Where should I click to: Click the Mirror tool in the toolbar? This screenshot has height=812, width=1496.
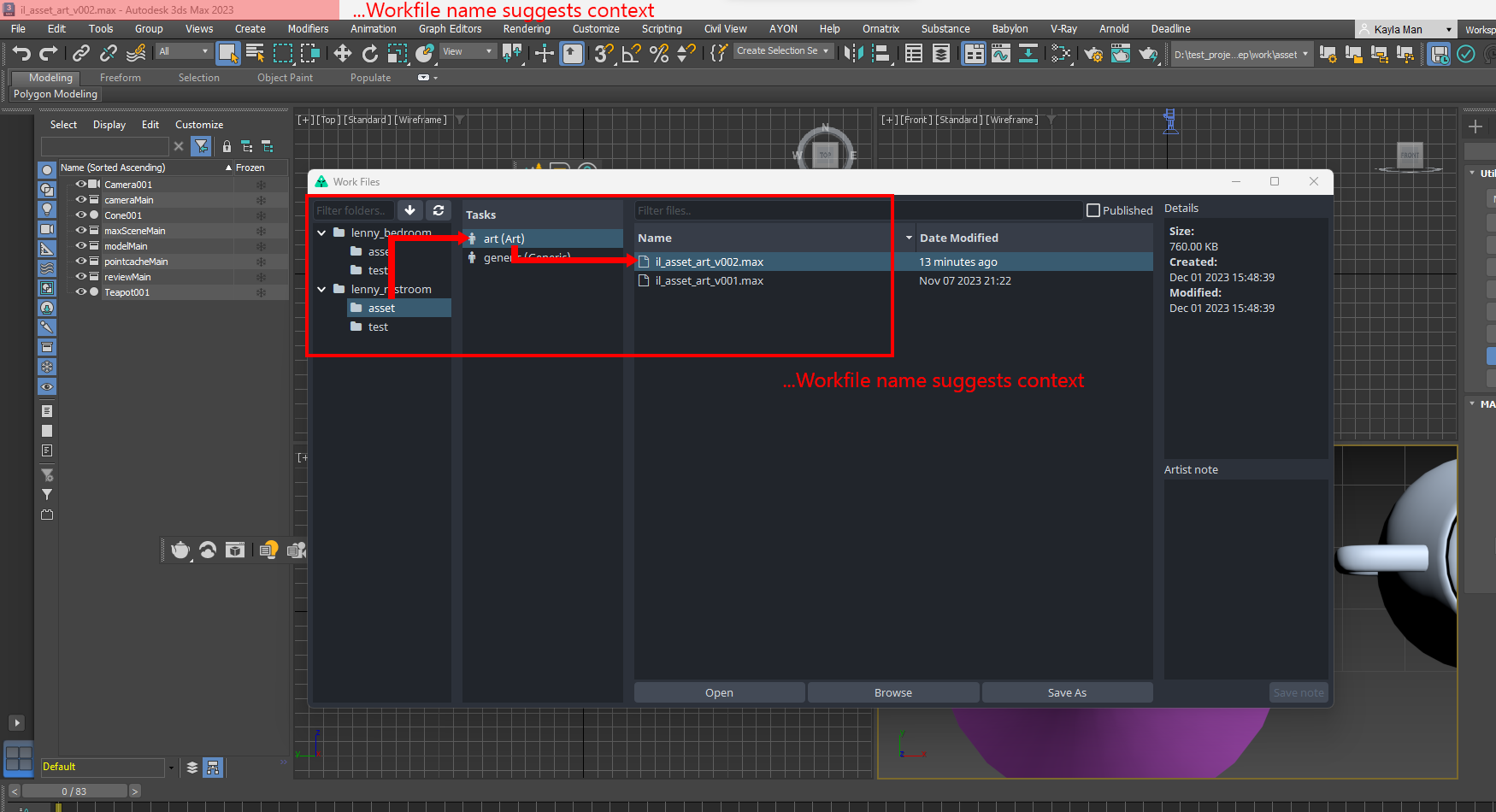click(x=853, y=54)
